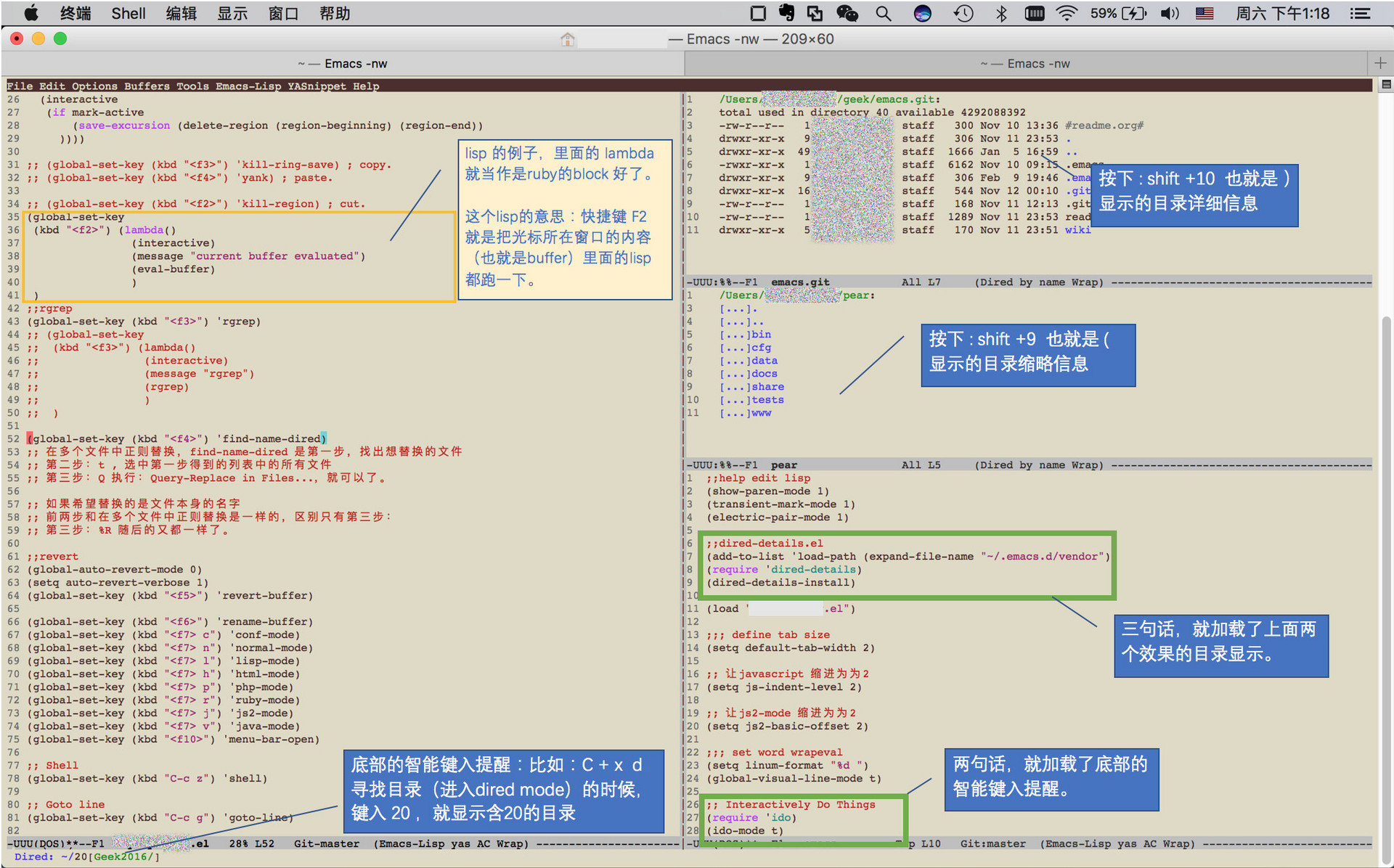Activate the Siri icon

click(x=922, y=13)
